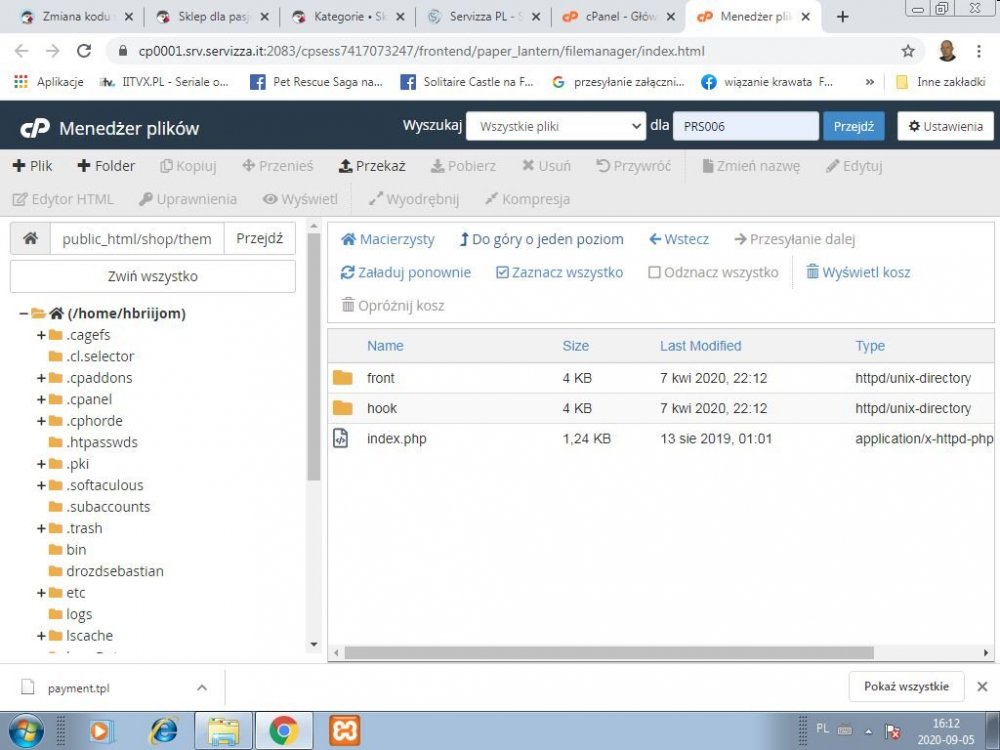Click Przejdź button beside path field

pyautogui.click(x=260, y=239)
